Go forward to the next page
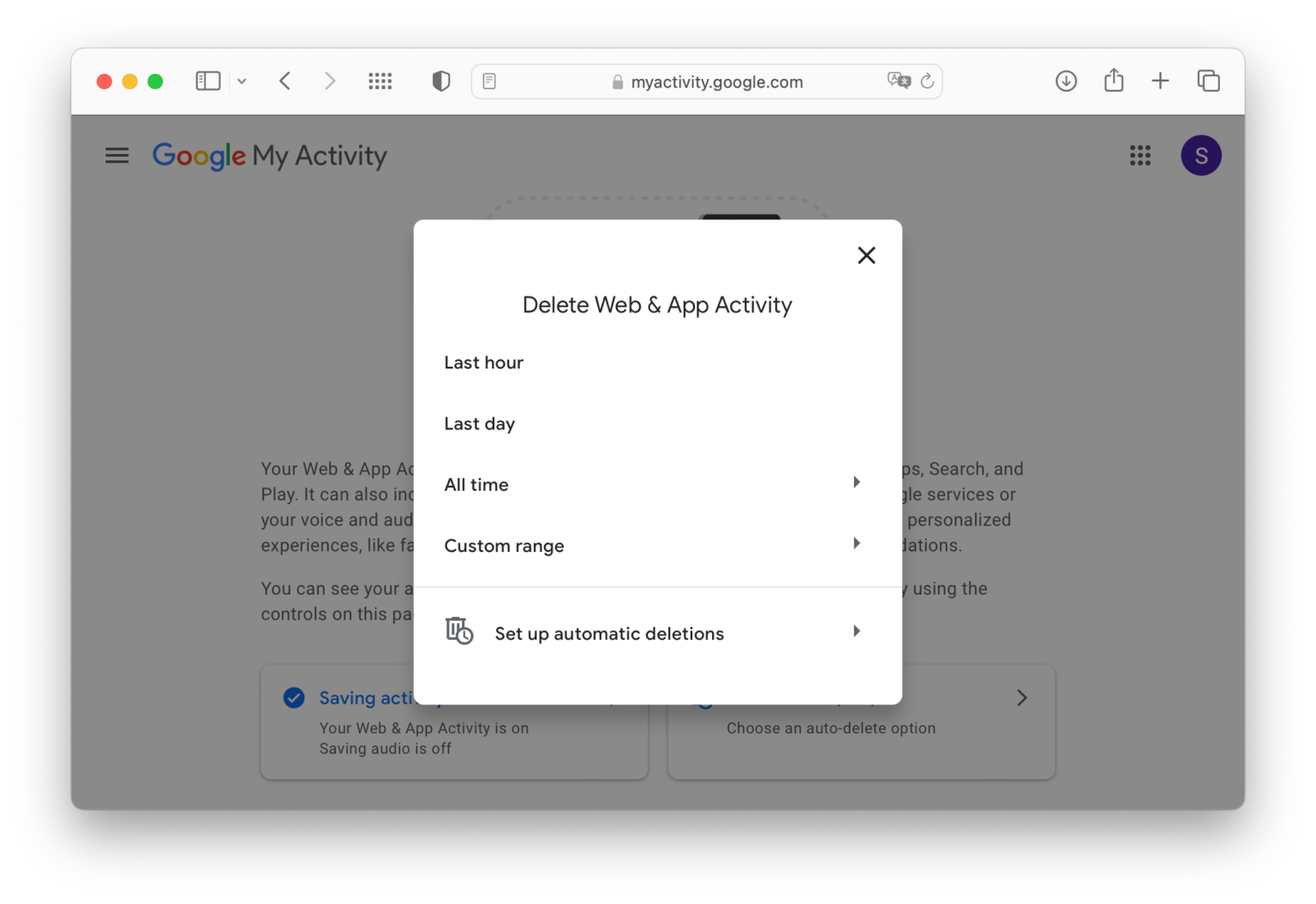1316x904 pixels. pos(330,81)
